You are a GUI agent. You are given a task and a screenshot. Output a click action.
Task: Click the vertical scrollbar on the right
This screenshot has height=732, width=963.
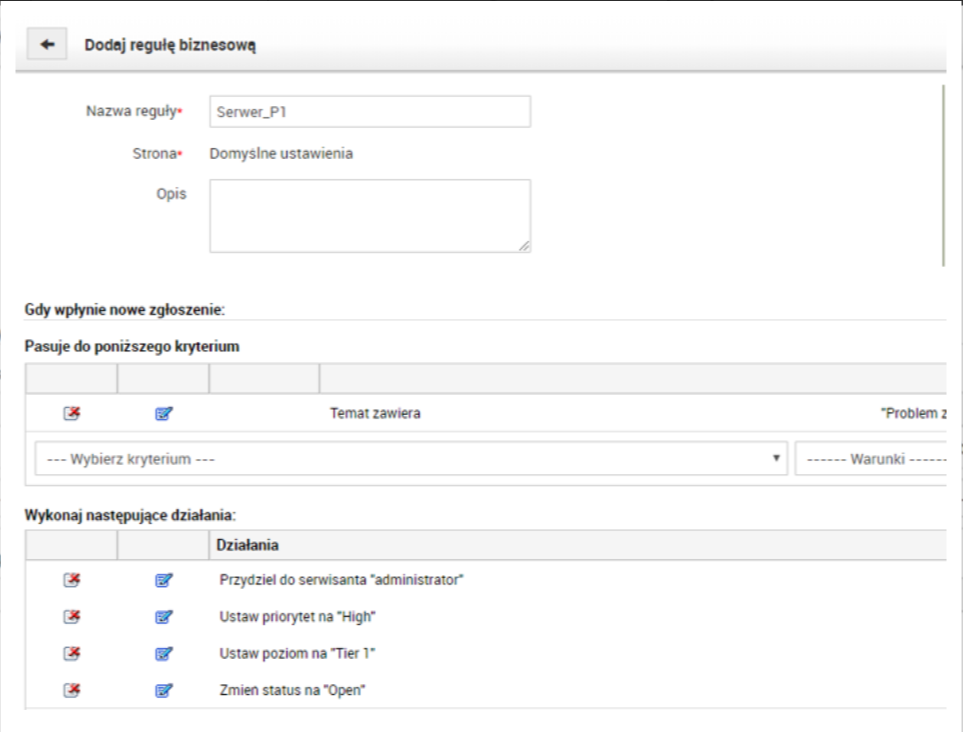coord(944,175)
